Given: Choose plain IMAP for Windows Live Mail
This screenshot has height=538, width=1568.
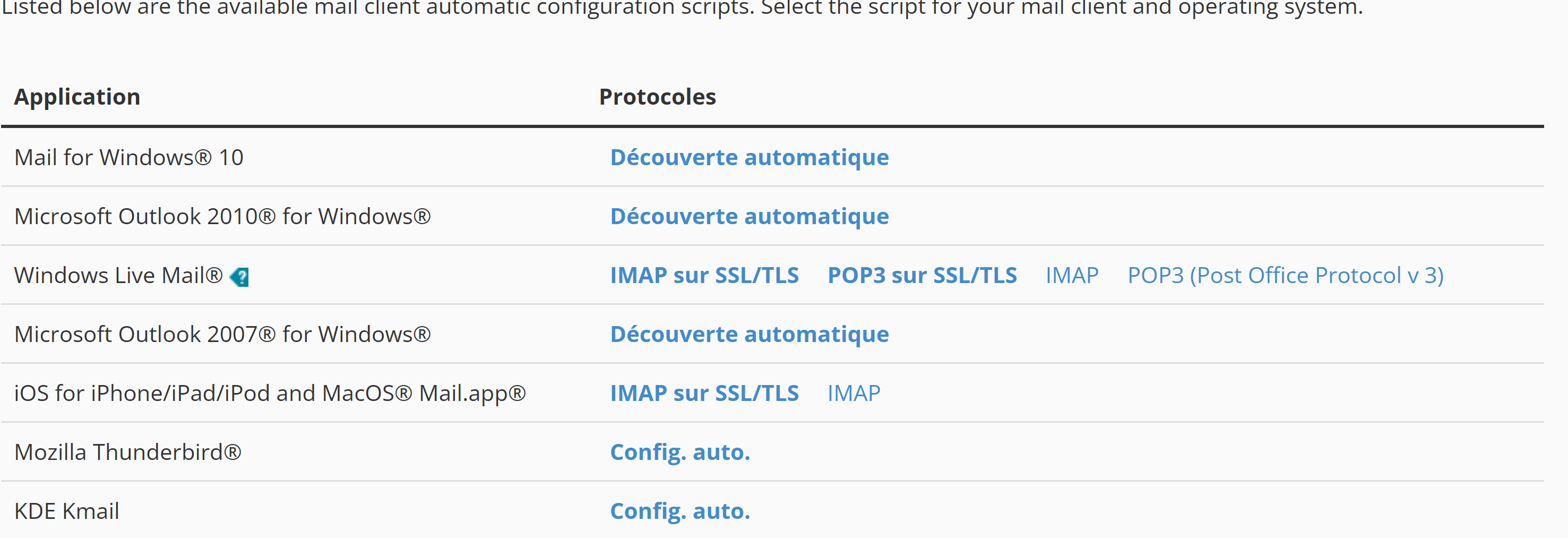Looking at the screenshot, I should (x=1071, y=276).
